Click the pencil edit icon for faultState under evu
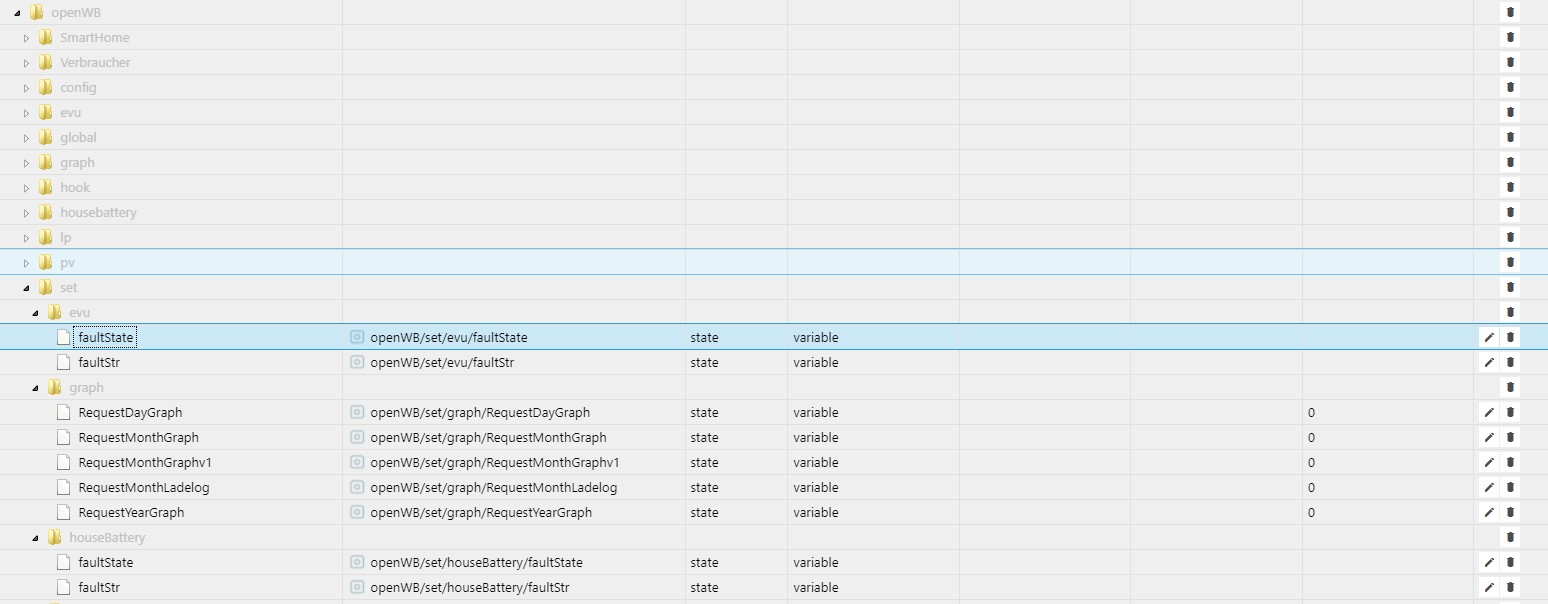This screenshot has width=1548, height=604. pyautogui.click(x=1489, y=338)
